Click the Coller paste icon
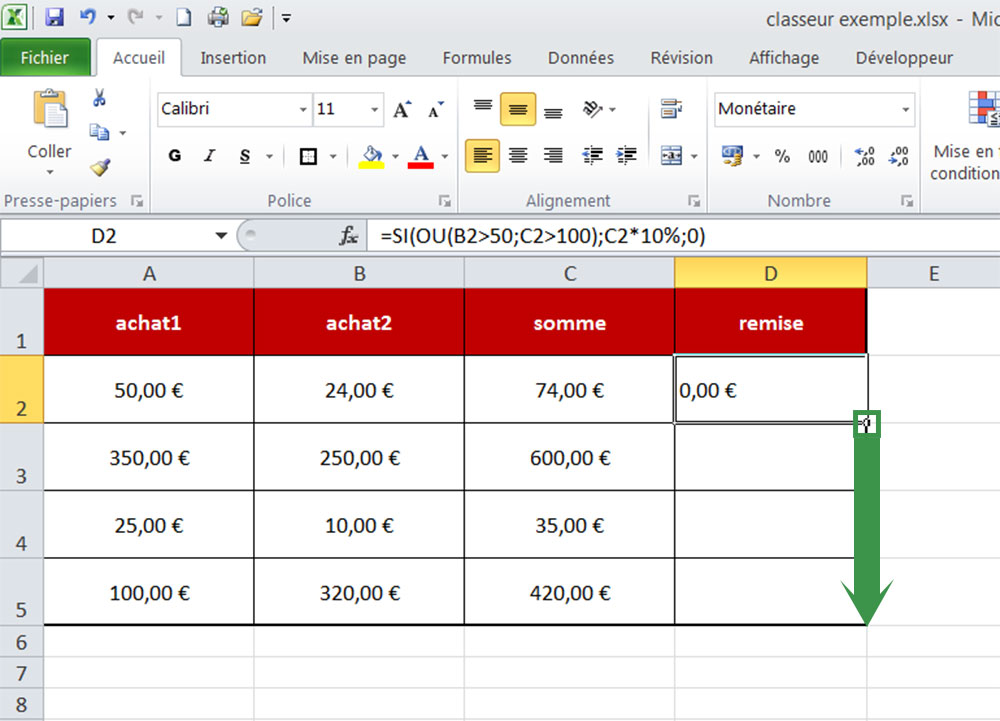Viewport: 1000px width, 721px height. tap(50, 110)
